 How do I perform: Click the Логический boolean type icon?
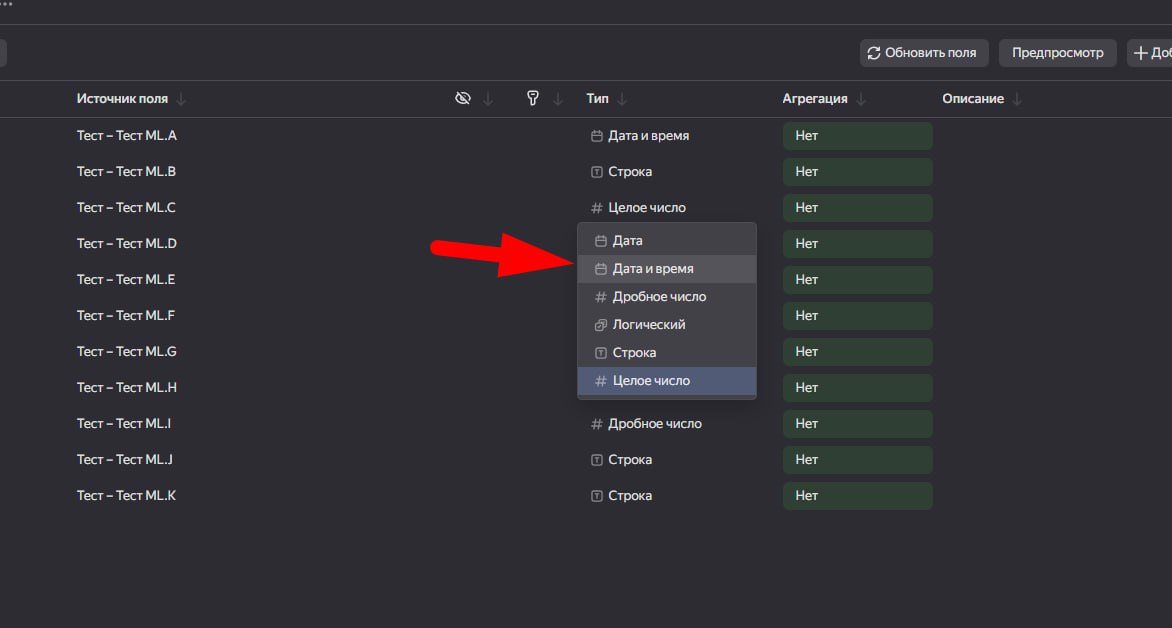[600, 325]
